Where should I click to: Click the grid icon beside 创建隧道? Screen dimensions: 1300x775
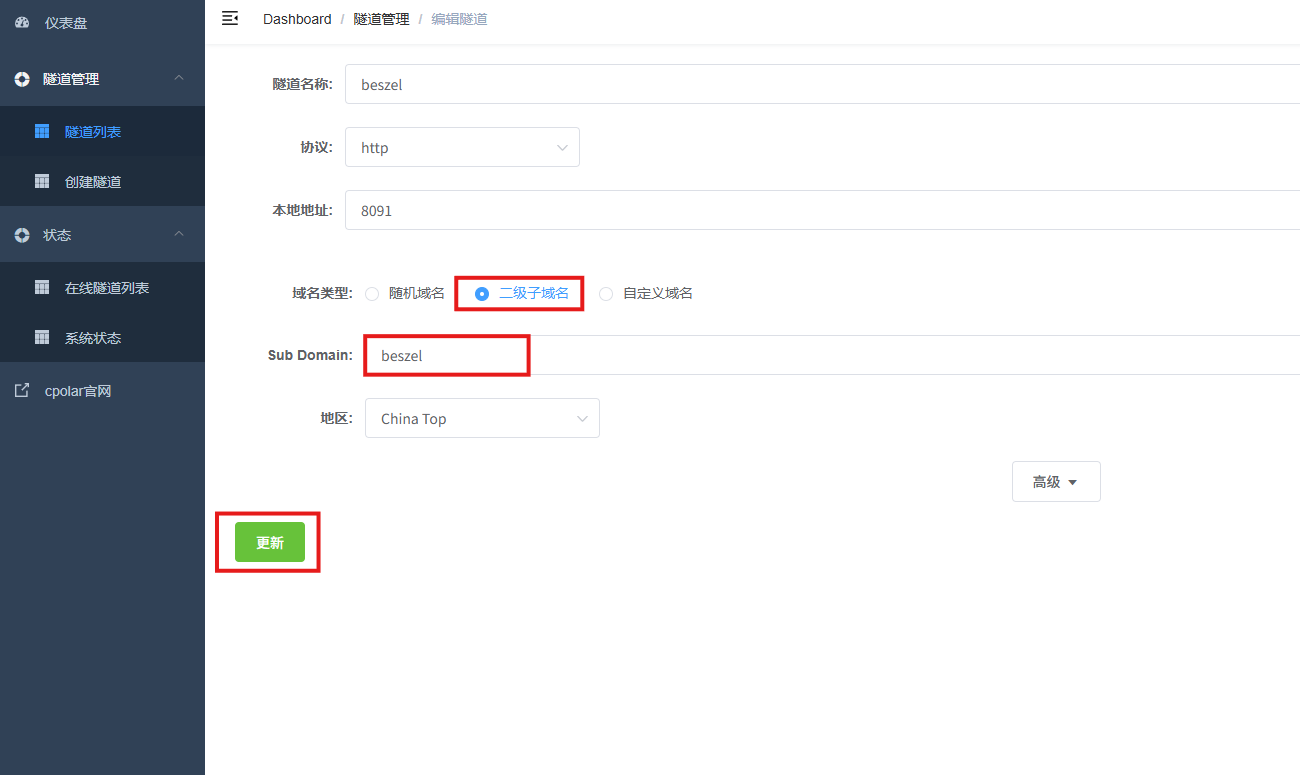[42, 181]
